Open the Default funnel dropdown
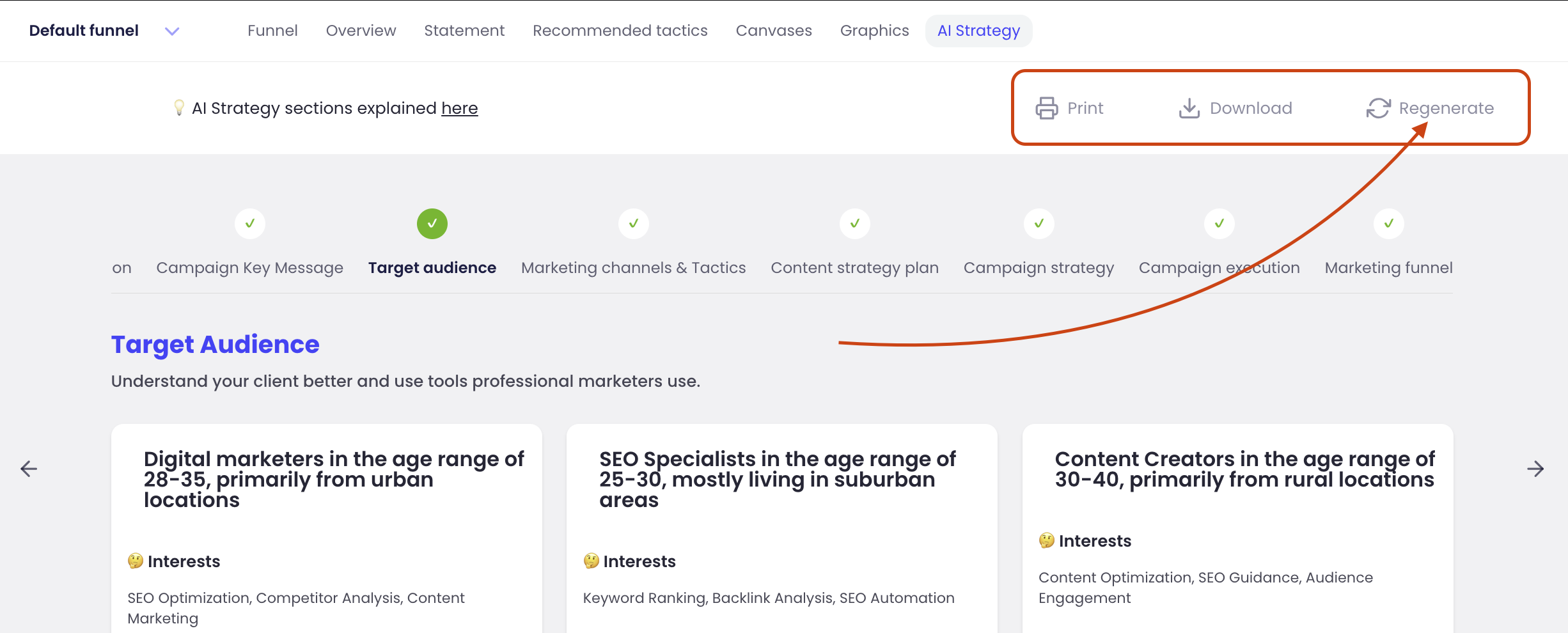Viewport: 1568px width, 633px height. point(171,30)
